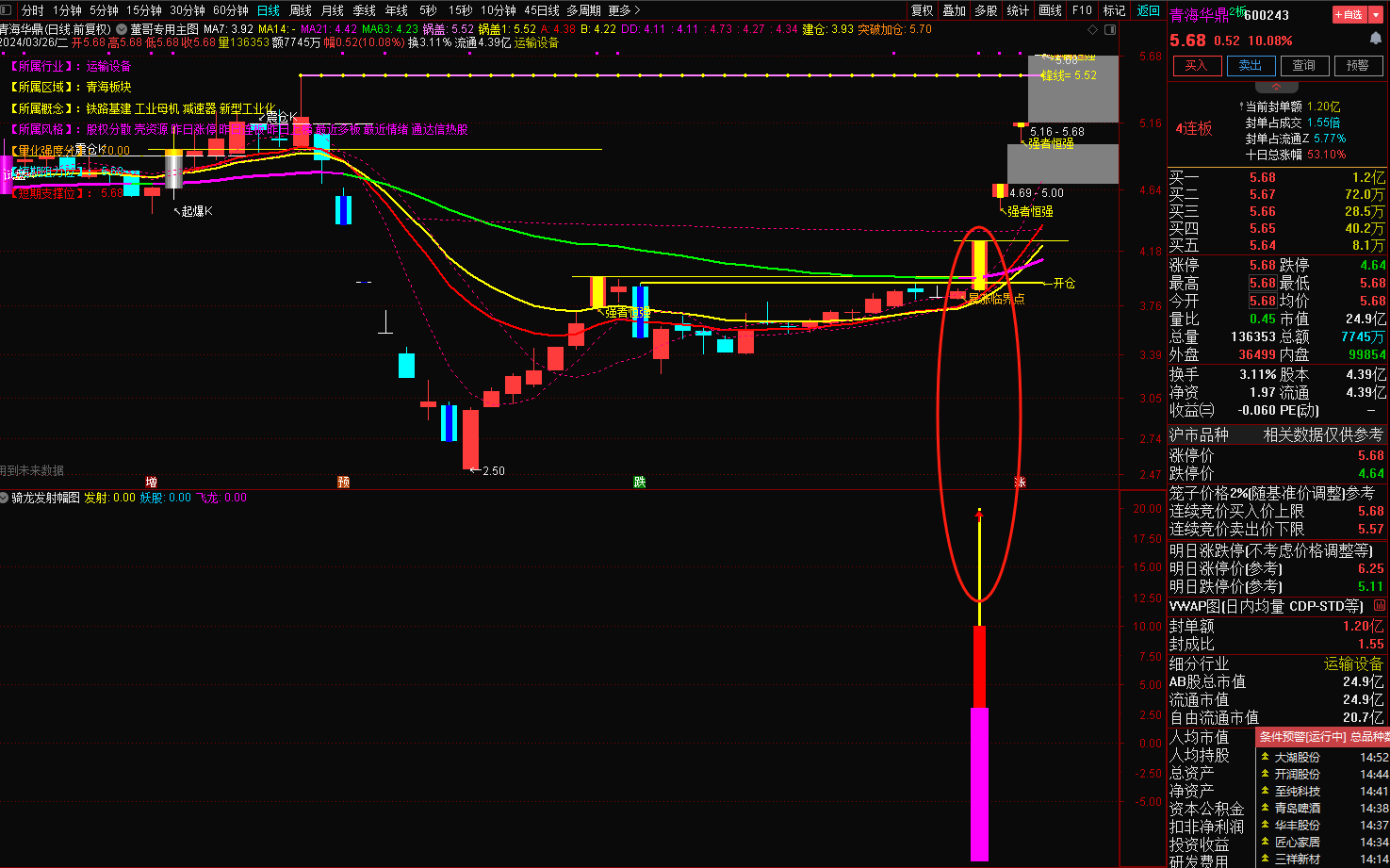Add stock to watchlist with +自选 button
1390x868 pixels.
point(1349,15)
